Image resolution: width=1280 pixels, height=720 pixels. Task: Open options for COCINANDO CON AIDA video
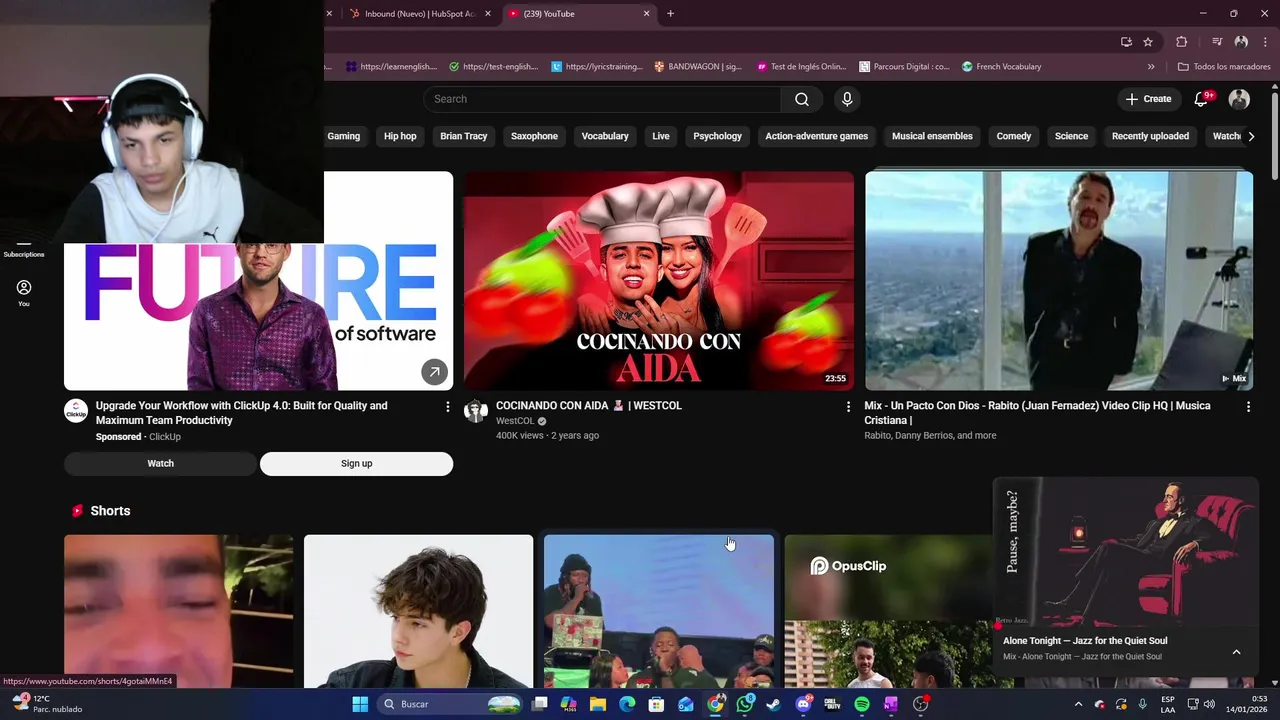point(848,407)
